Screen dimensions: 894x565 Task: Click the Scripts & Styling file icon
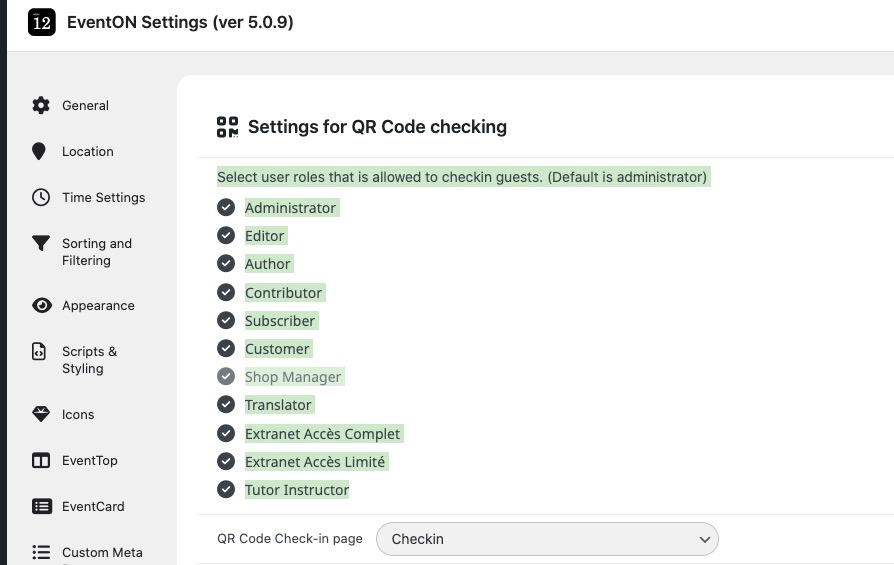point(39,351)
